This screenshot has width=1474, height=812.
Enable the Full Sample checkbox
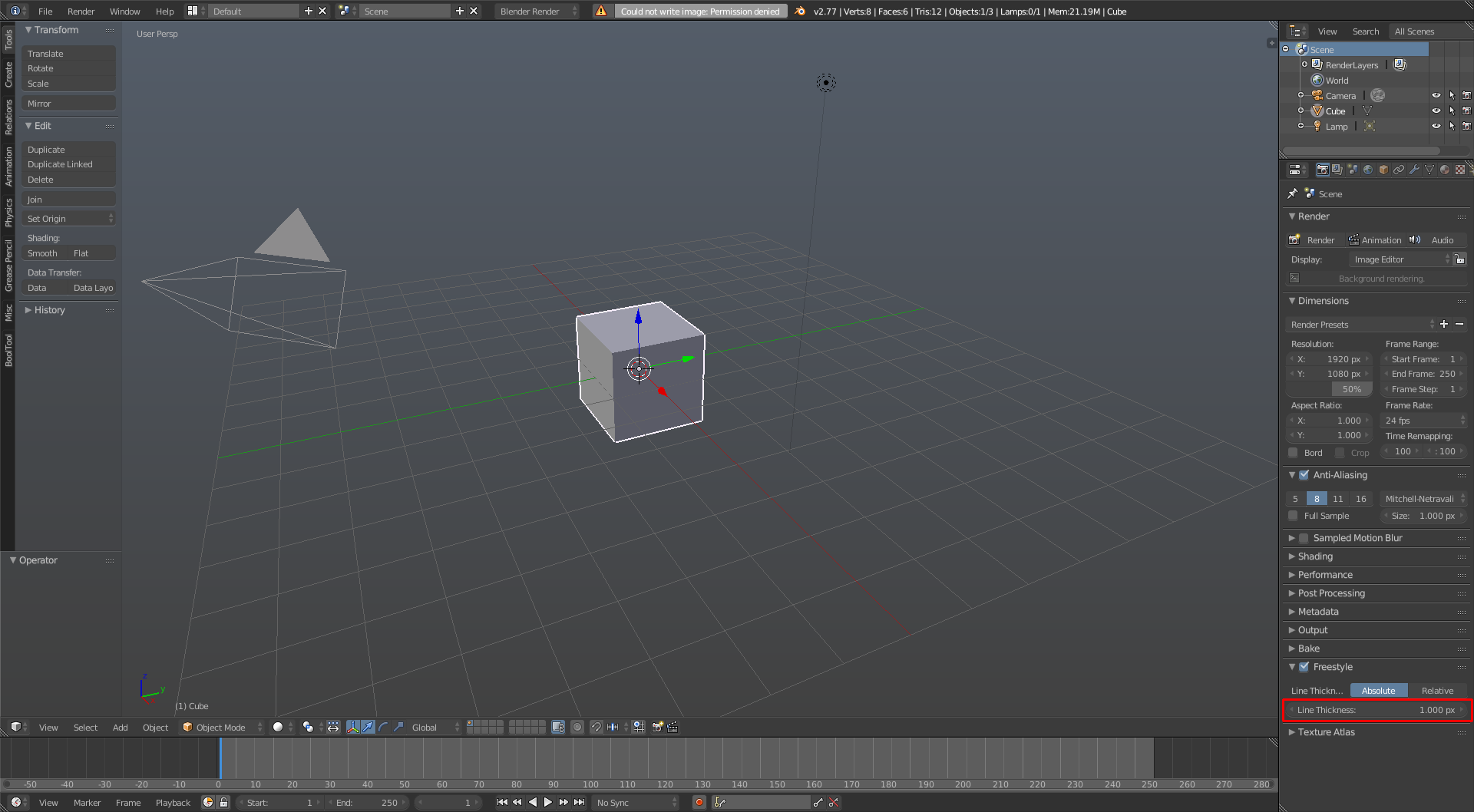[x=1294, y=516]
